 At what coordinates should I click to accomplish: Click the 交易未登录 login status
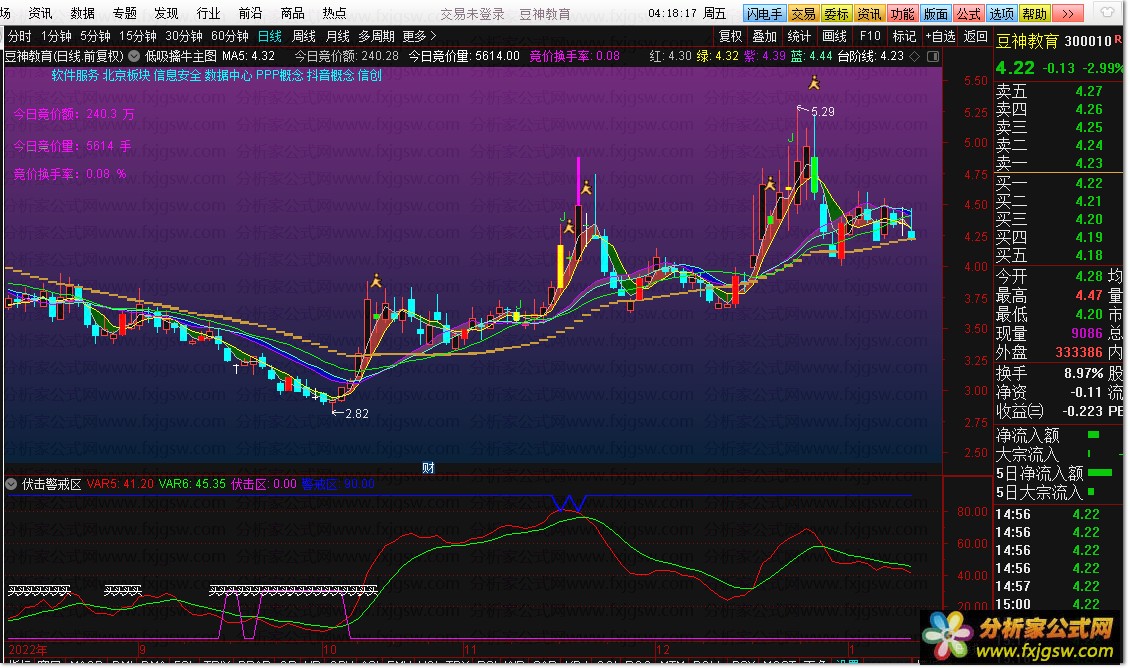[472, 14]
